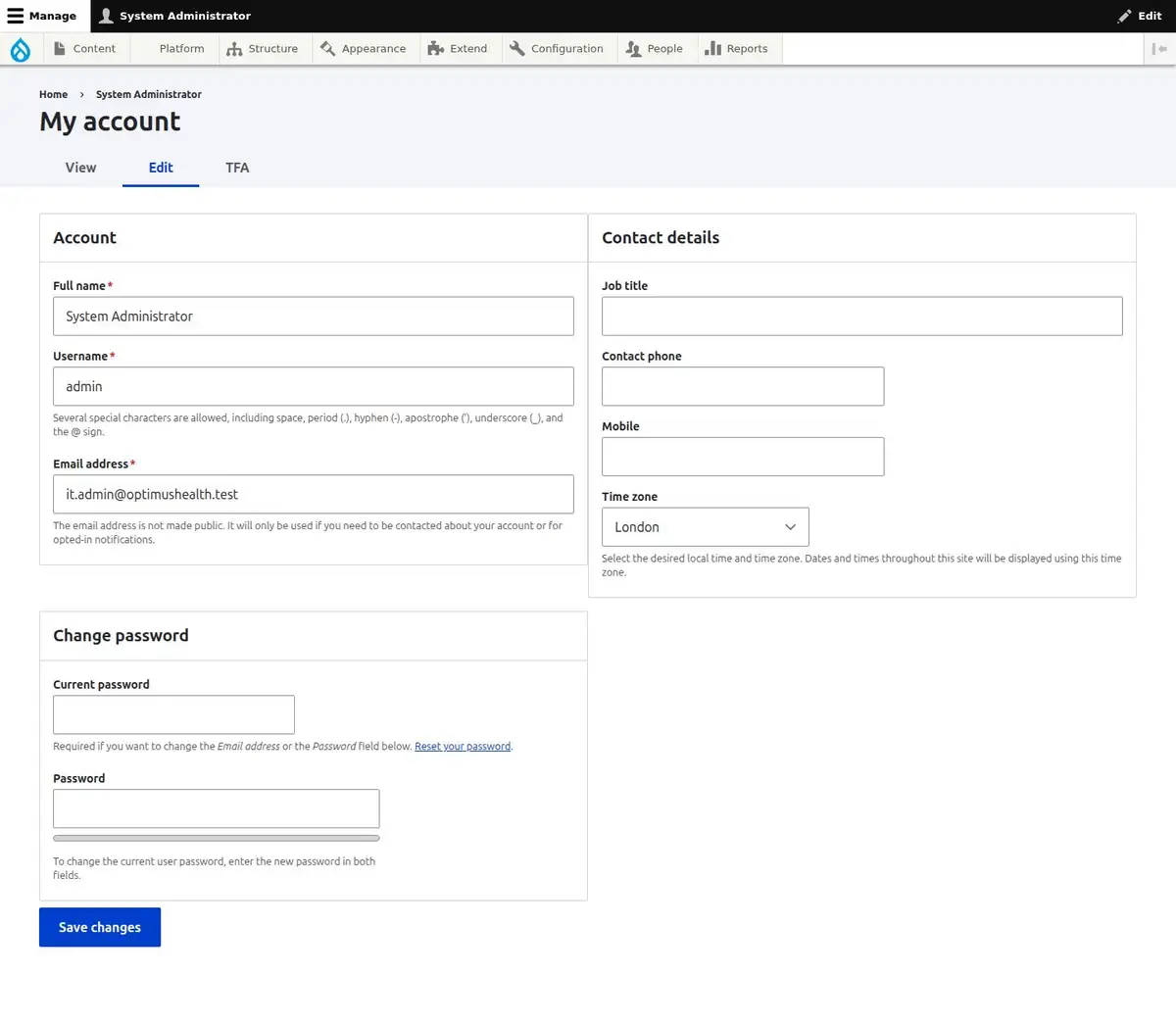Click the Save changes button

pos(100,927)
